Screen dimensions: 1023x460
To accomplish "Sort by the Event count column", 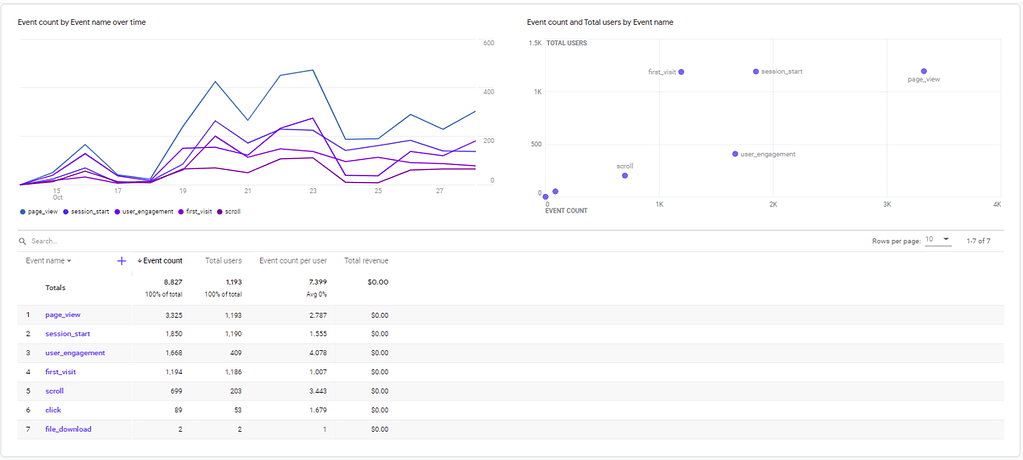I will coord(160,260).
